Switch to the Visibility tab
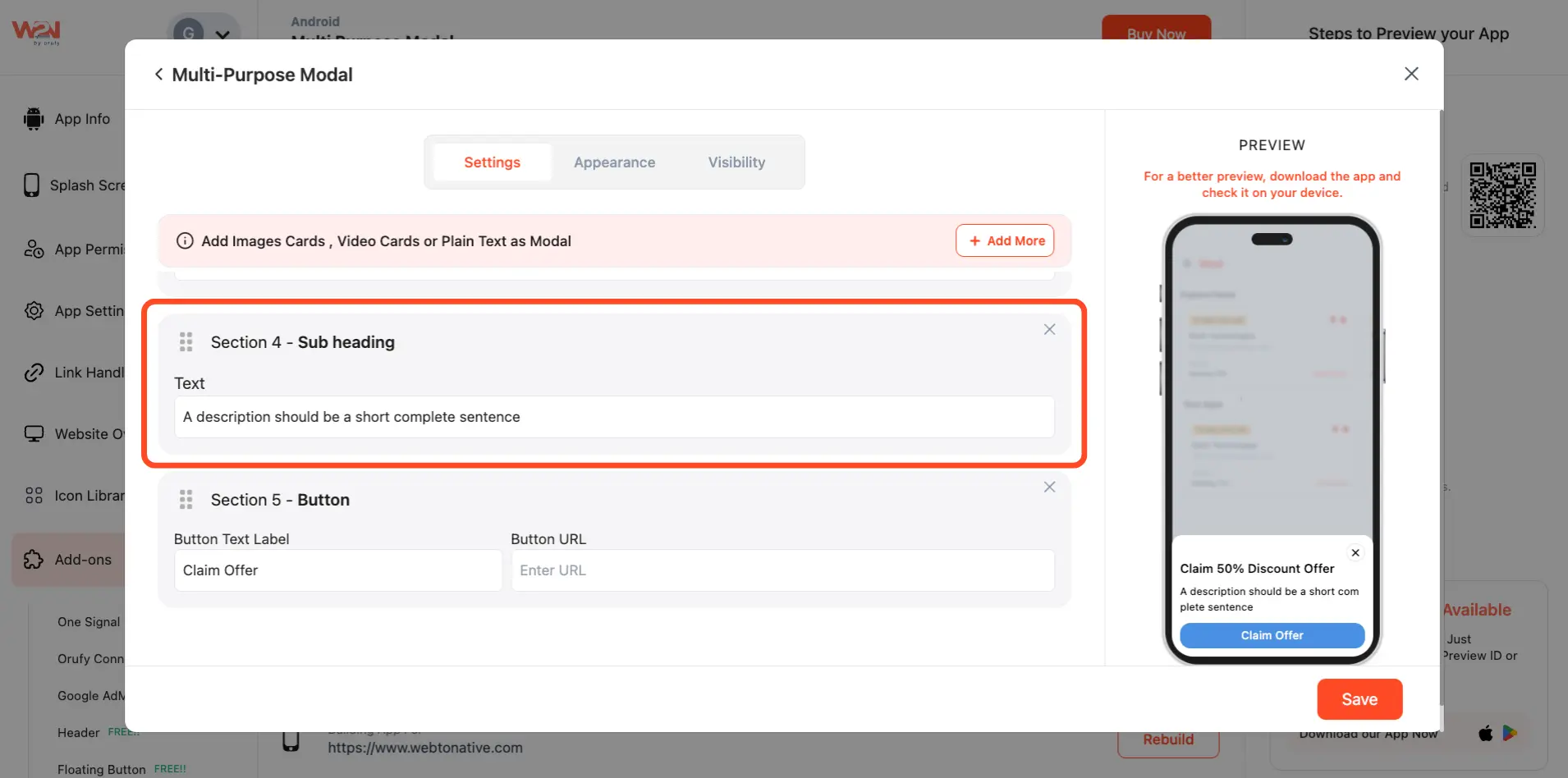1568x778 pixels. (736, 162)
